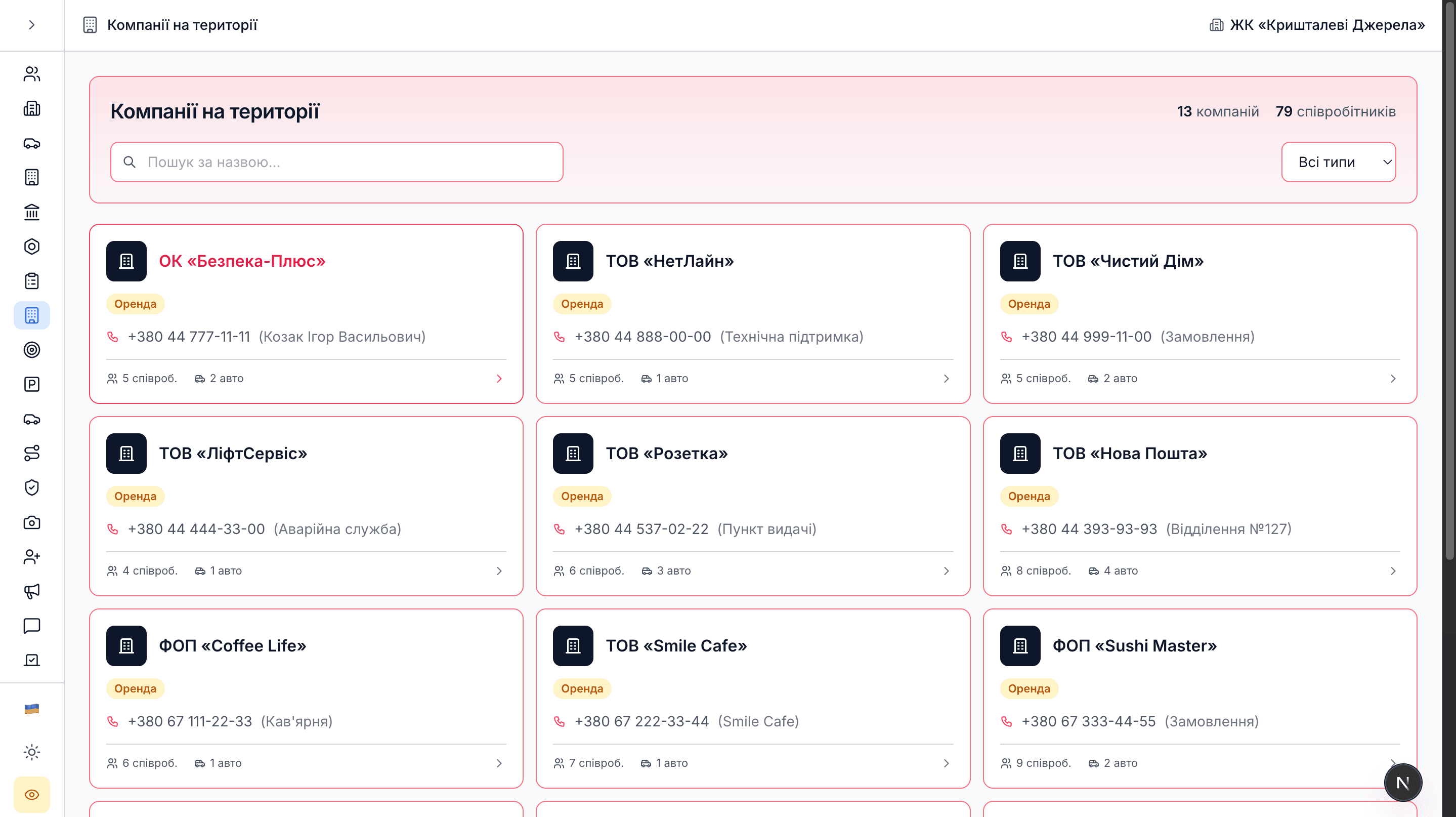Open the ballot checkbox voting sidebar icon
This screenshot has width=1456, height=817.
click(32, 661)
